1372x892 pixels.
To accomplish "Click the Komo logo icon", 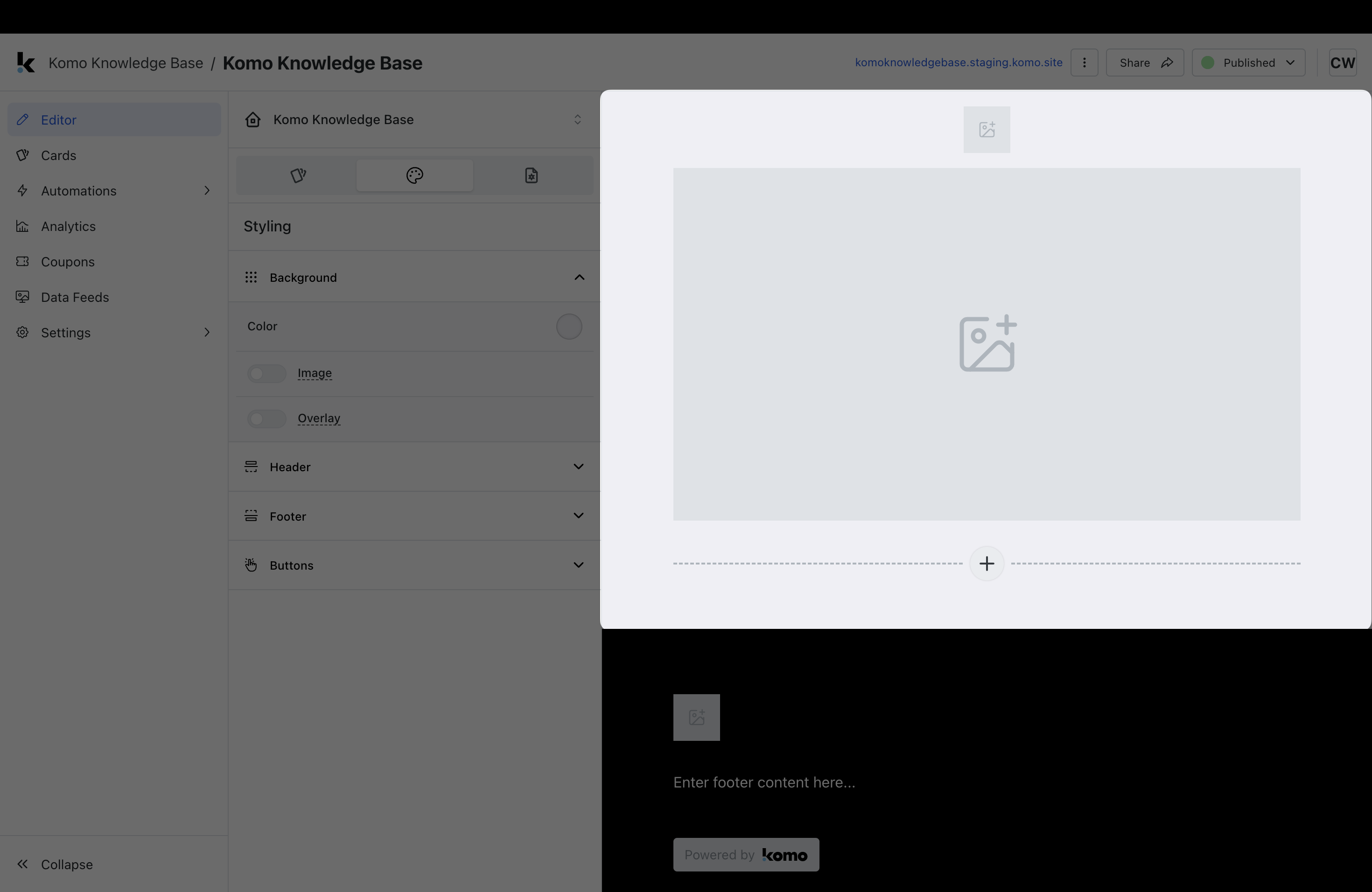I will point(25,63).
